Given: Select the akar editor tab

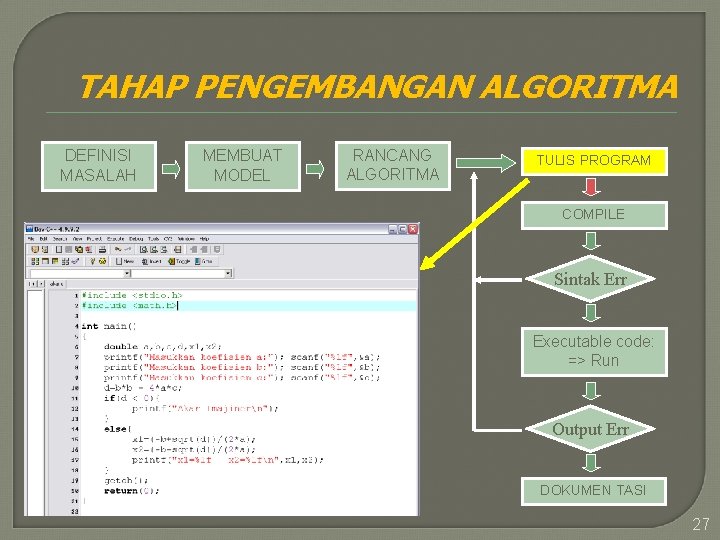Looking at the screenshot, I should pos(56,284).
